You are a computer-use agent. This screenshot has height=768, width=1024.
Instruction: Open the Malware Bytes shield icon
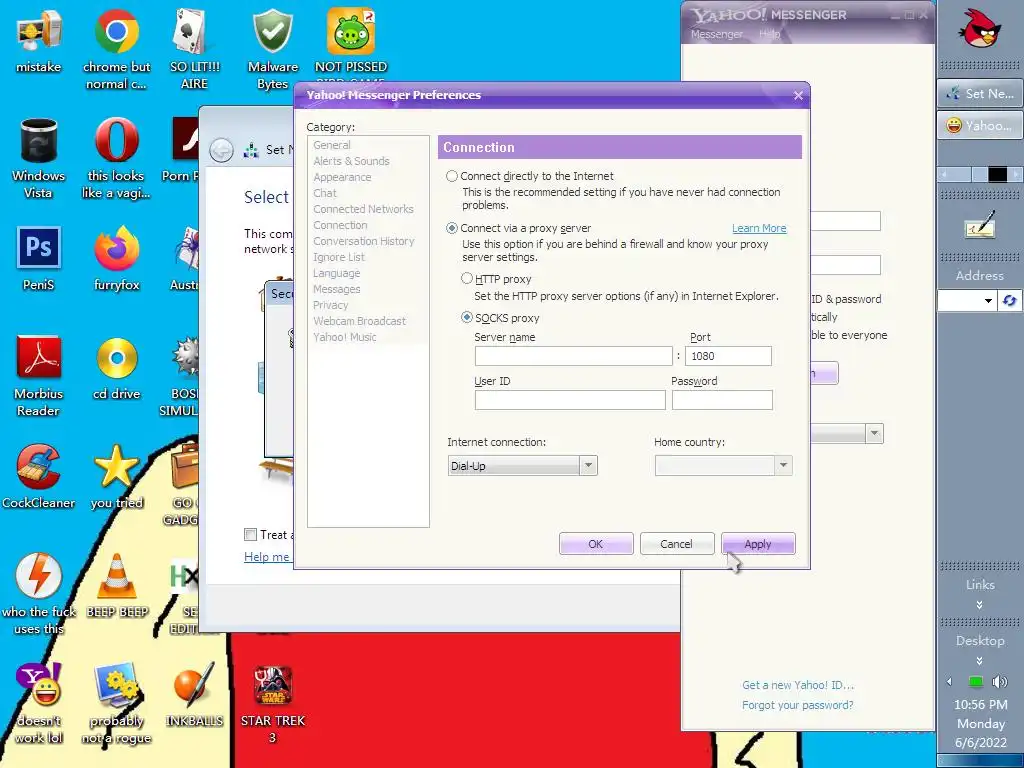pos(272,31)
